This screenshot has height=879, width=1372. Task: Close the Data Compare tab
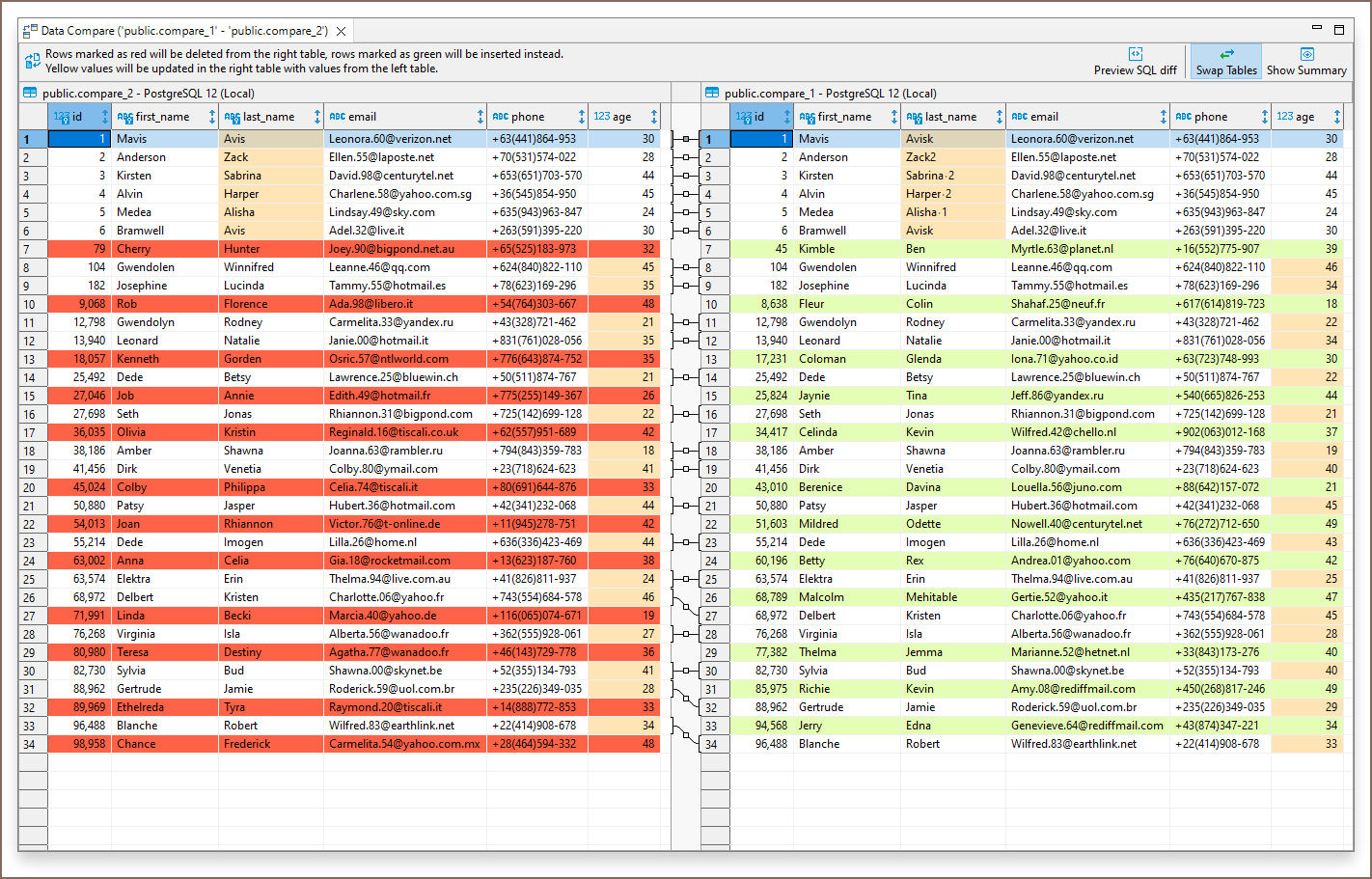[x=341, y=31]
